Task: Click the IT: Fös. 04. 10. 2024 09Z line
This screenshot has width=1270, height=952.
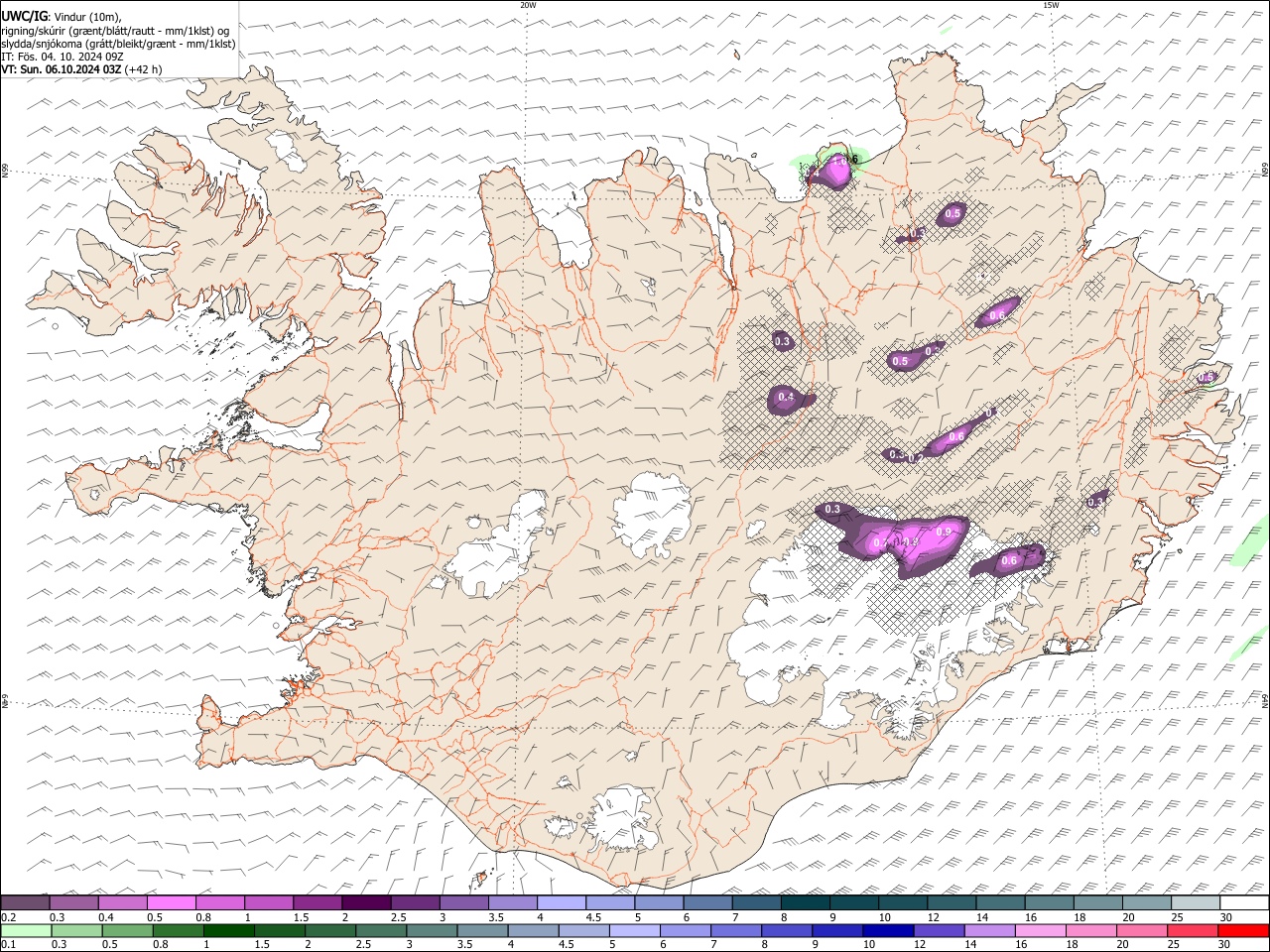Action: (x=63, y=57)
